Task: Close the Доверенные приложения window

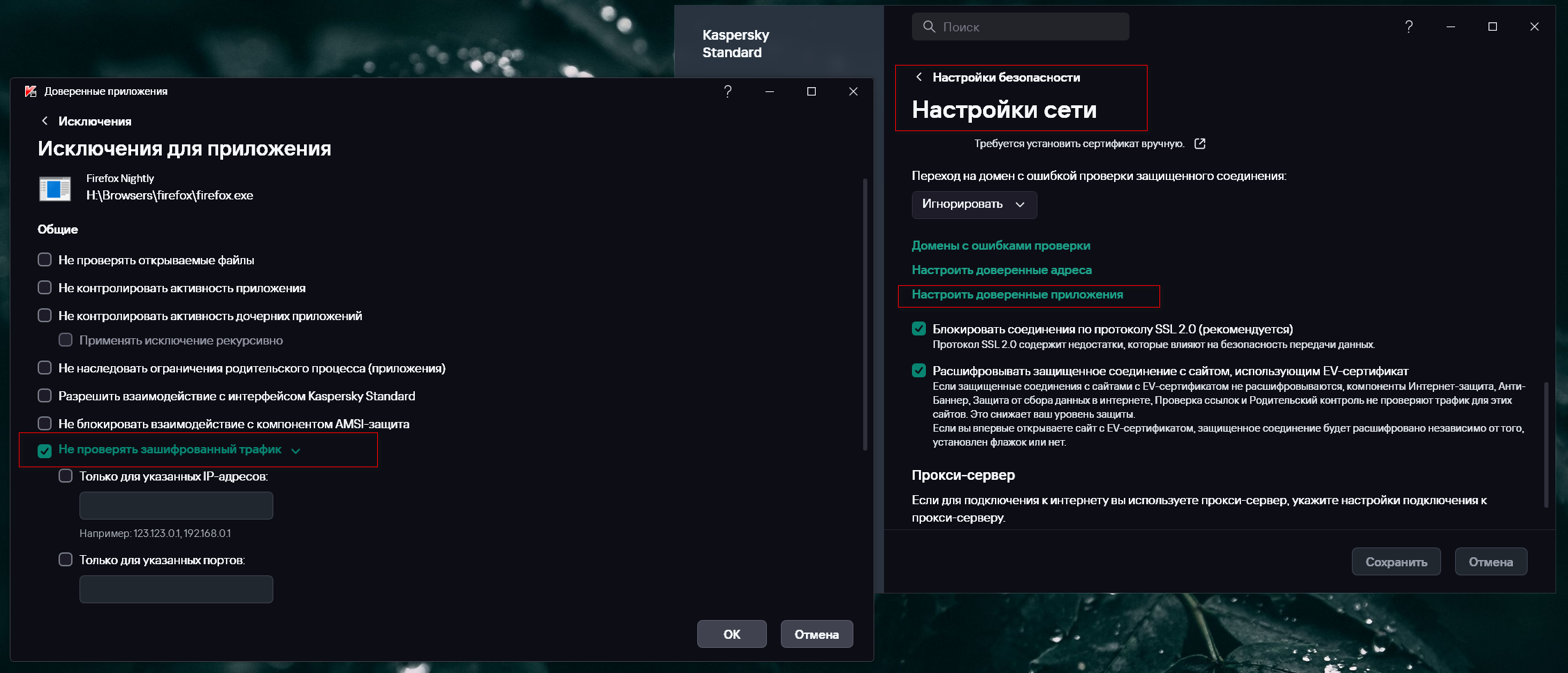Action: 853,91
